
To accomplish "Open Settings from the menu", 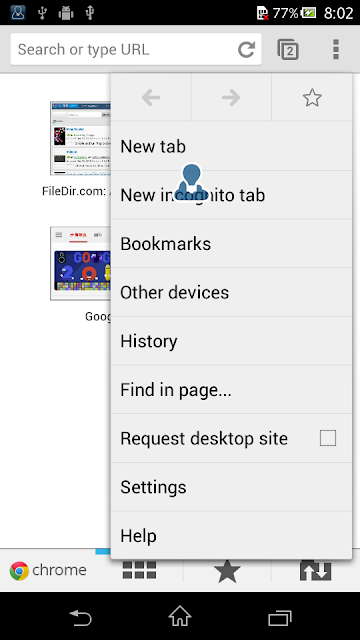I will (231, 487).
